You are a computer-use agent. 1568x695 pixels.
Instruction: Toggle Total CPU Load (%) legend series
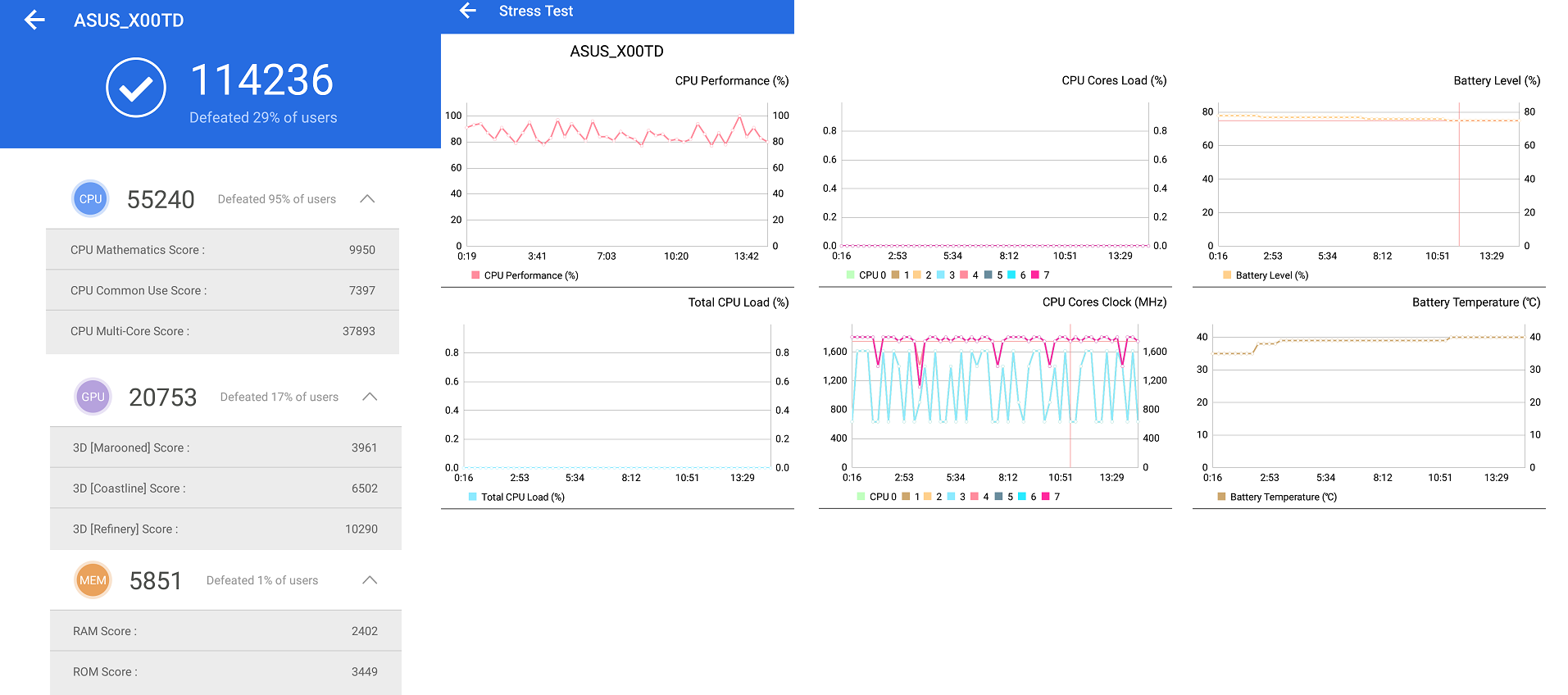[x=516, y=497]
